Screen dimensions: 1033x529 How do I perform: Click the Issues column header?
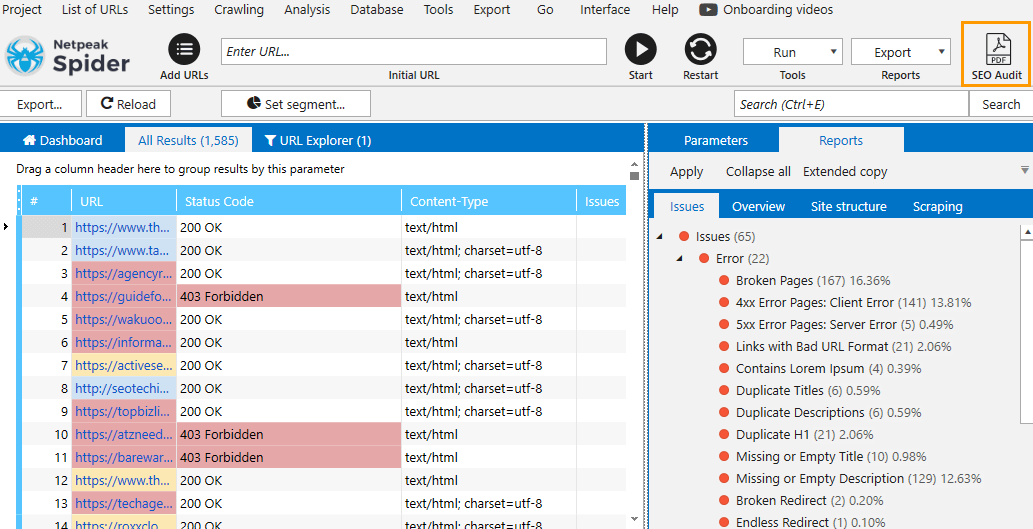tap(601, 201)
